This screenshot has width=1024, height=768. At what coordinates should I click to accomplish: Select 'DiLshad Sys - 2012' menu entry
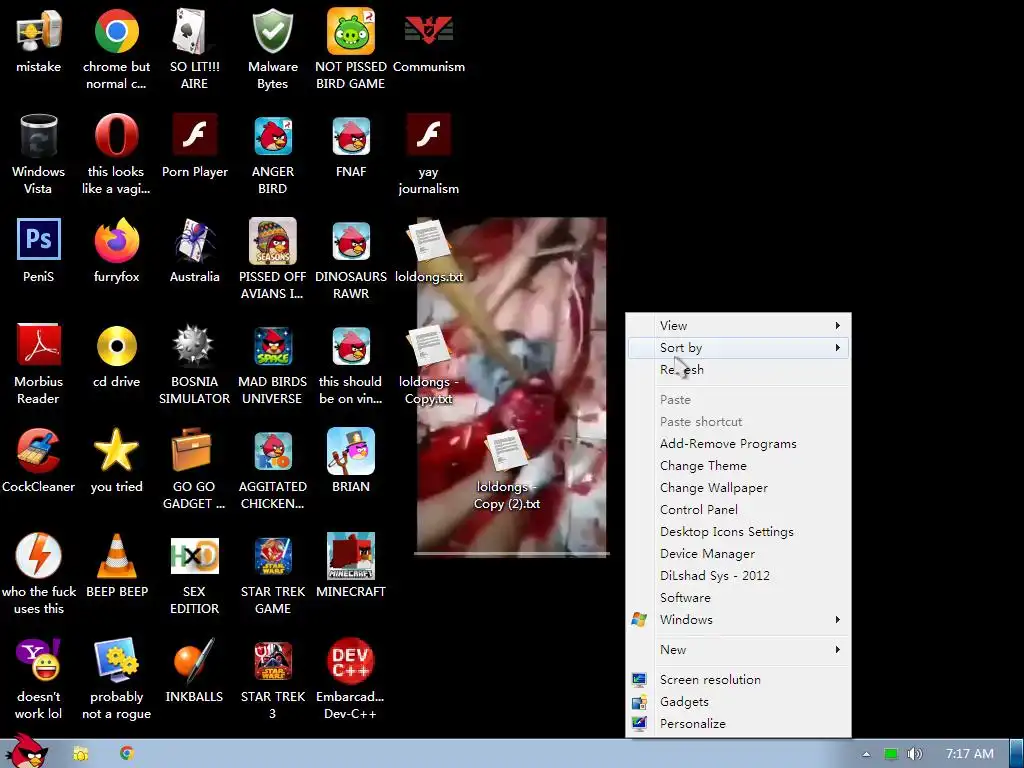point(738,575)
